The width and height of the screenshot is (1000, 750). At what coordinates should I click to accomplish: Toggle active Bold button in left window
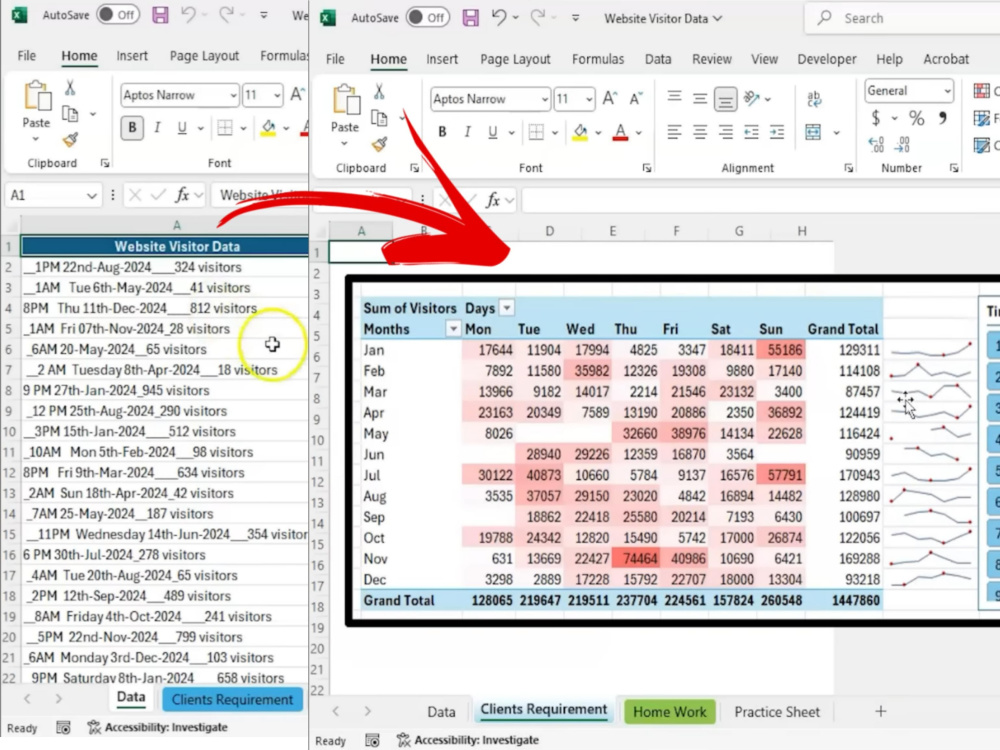coord(132,128)
